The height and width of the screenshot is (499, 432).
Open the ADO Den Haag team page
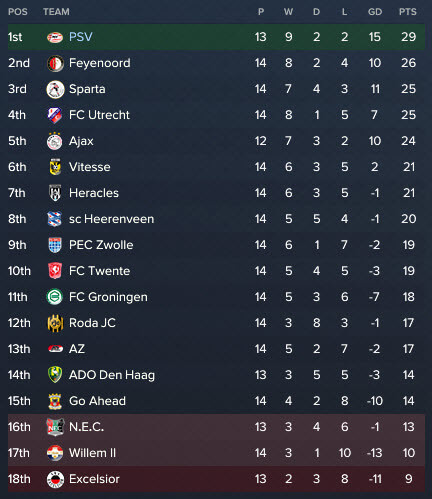pos(112,375)
